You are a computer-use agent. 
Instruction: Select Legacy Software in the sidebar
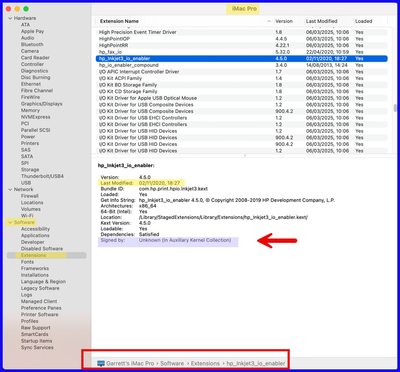pyautogui.click(x=40, y=288)
